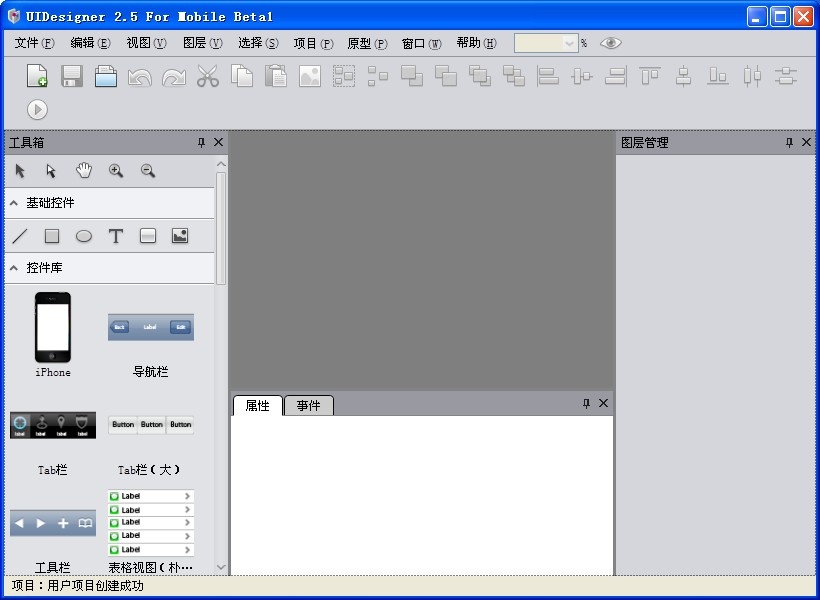
Task: Click the Cut scissors icon
Action: 208,76
